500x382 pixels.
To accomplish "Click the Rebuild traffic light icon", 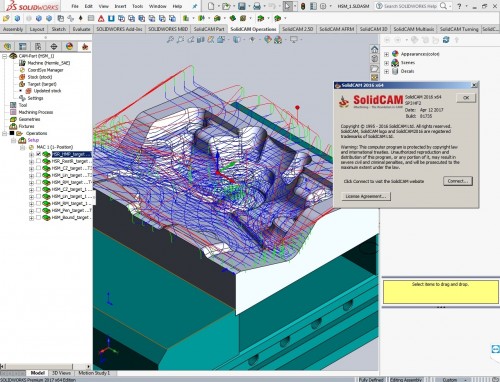I will (303, 6).
